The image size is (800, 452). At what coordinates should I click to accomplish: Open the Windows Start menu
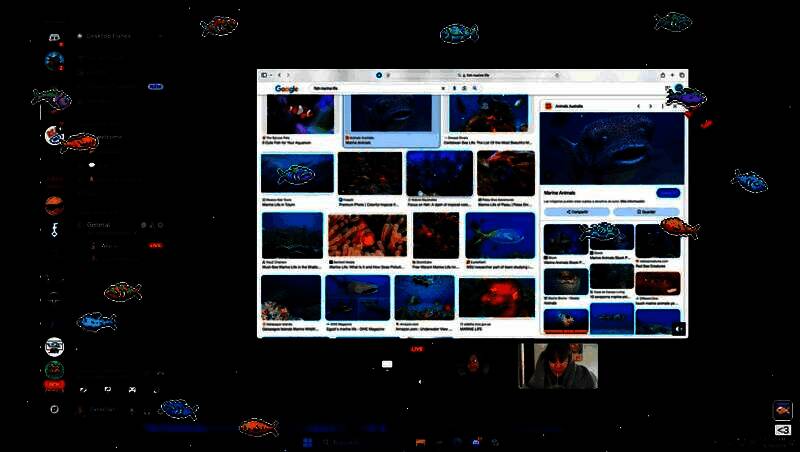point(308,442)
